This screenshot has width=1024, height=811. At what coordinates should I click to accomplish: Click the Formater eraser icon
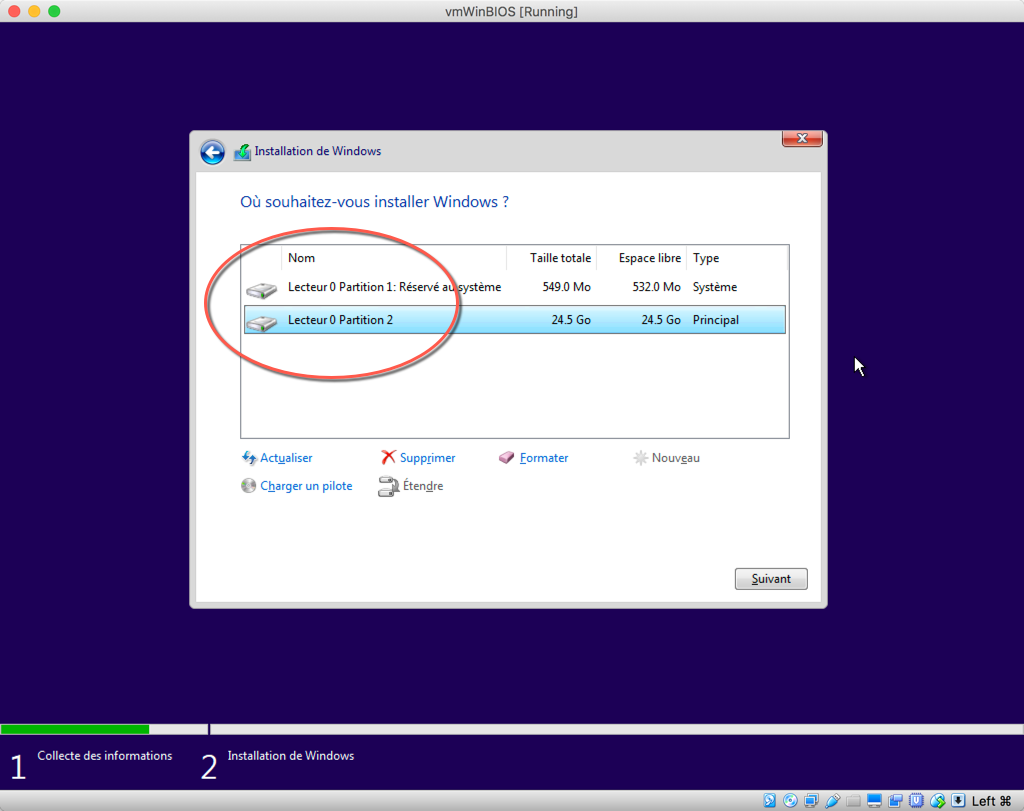[506, 458]
